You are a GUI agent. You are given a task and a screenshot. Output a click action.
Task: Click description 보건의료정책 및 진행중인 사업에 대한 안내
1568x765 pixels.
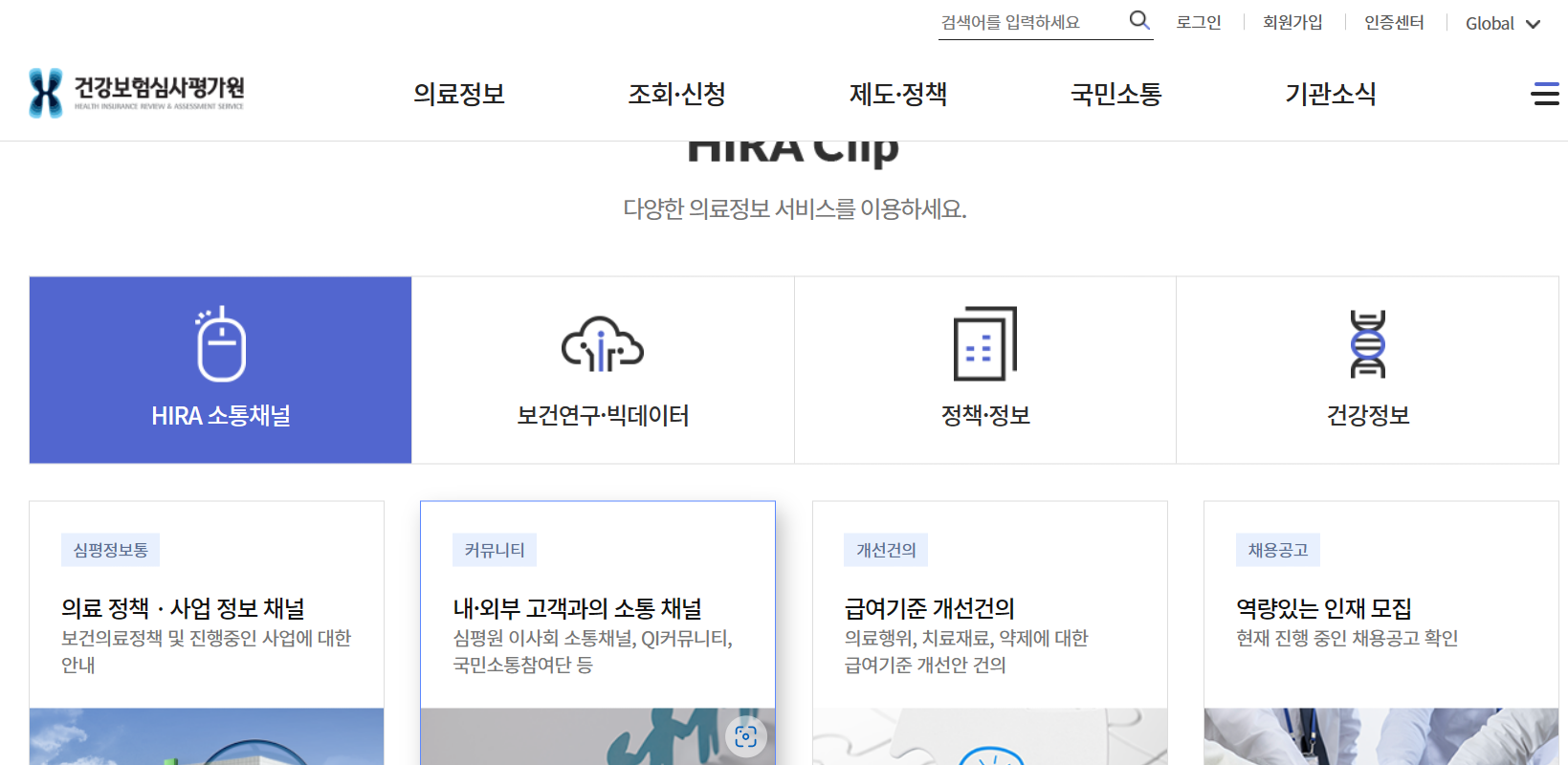coord(207,651)
